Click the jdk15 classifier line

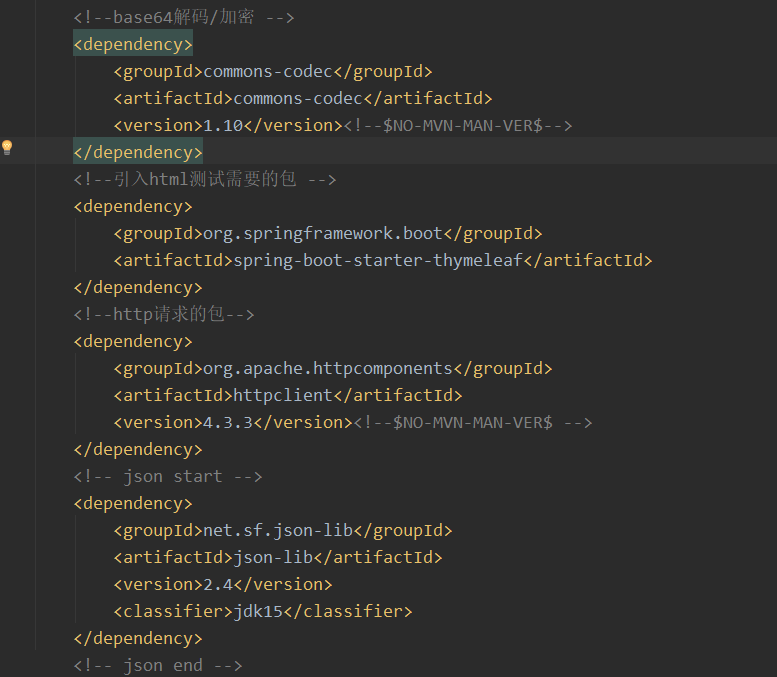263,611
